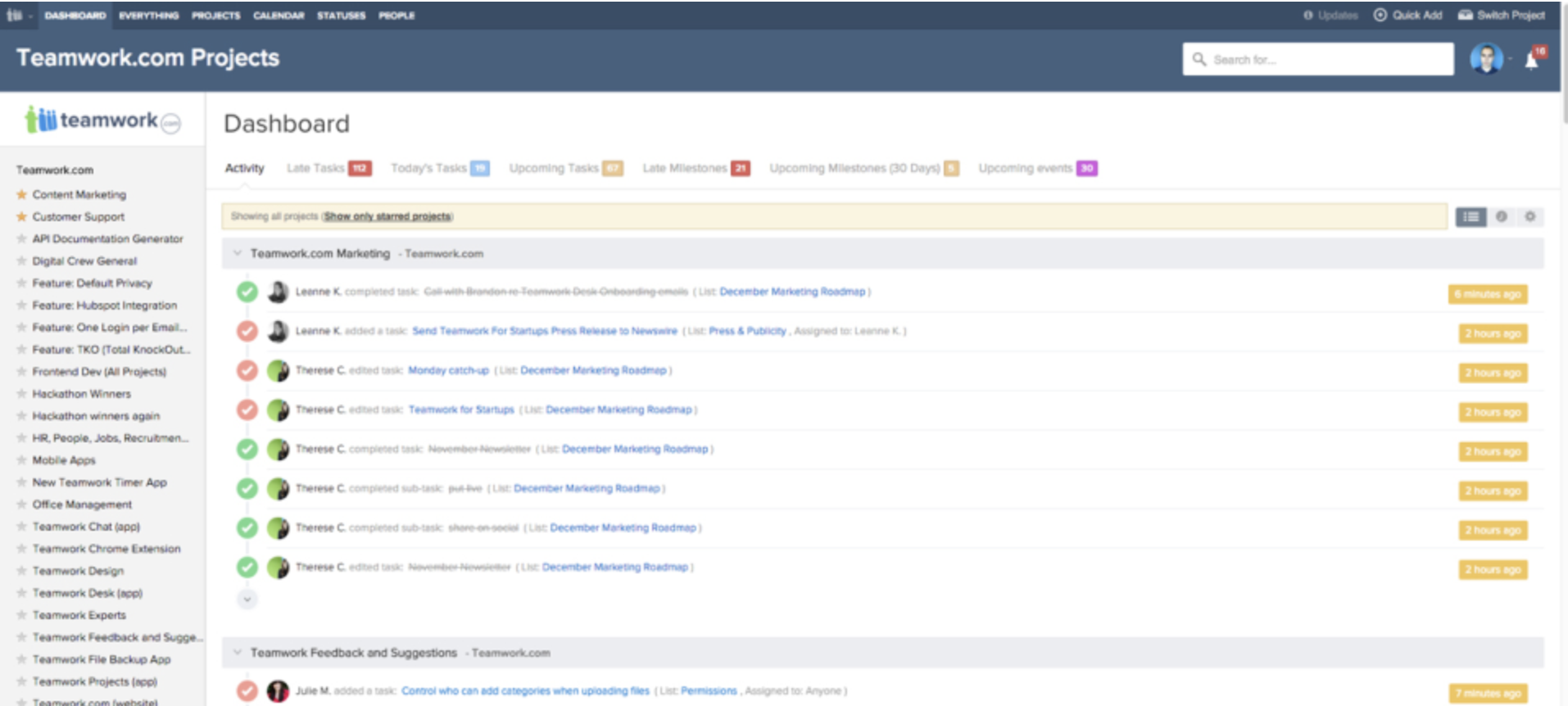Screen dimensions: 1568x706
Task: Expand more activity with the down-arrow button
Action: pyautogui.click(x=247, y=600)
